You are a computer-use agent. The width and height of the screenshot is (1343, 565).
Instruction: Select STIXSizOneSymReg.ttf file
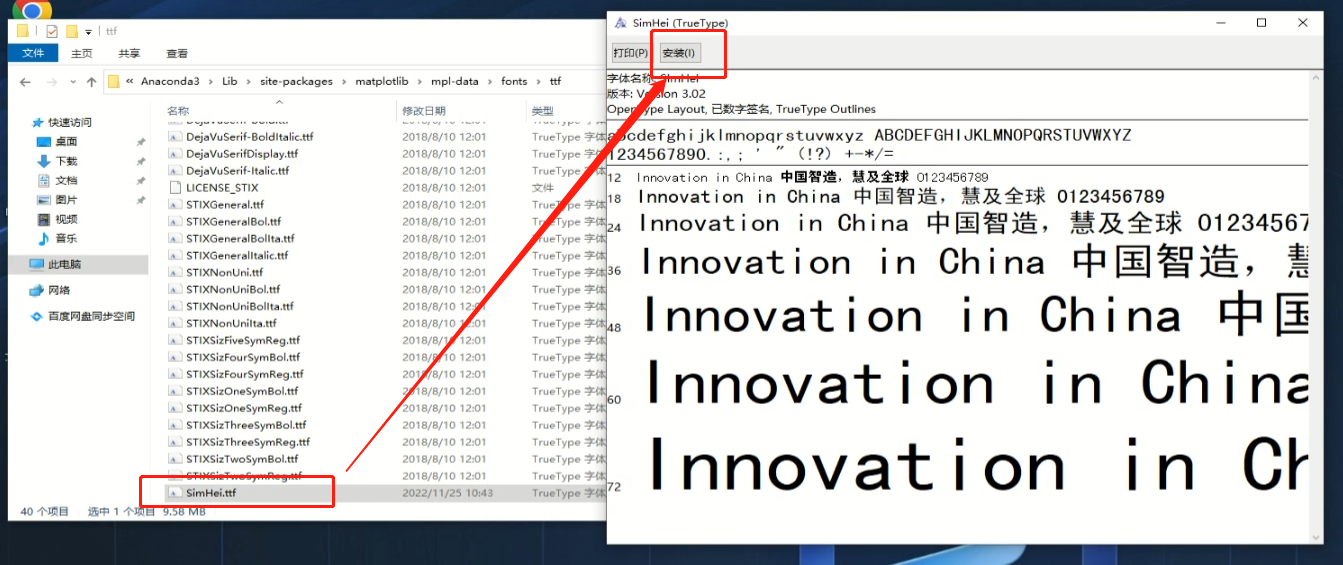(243, 408)
